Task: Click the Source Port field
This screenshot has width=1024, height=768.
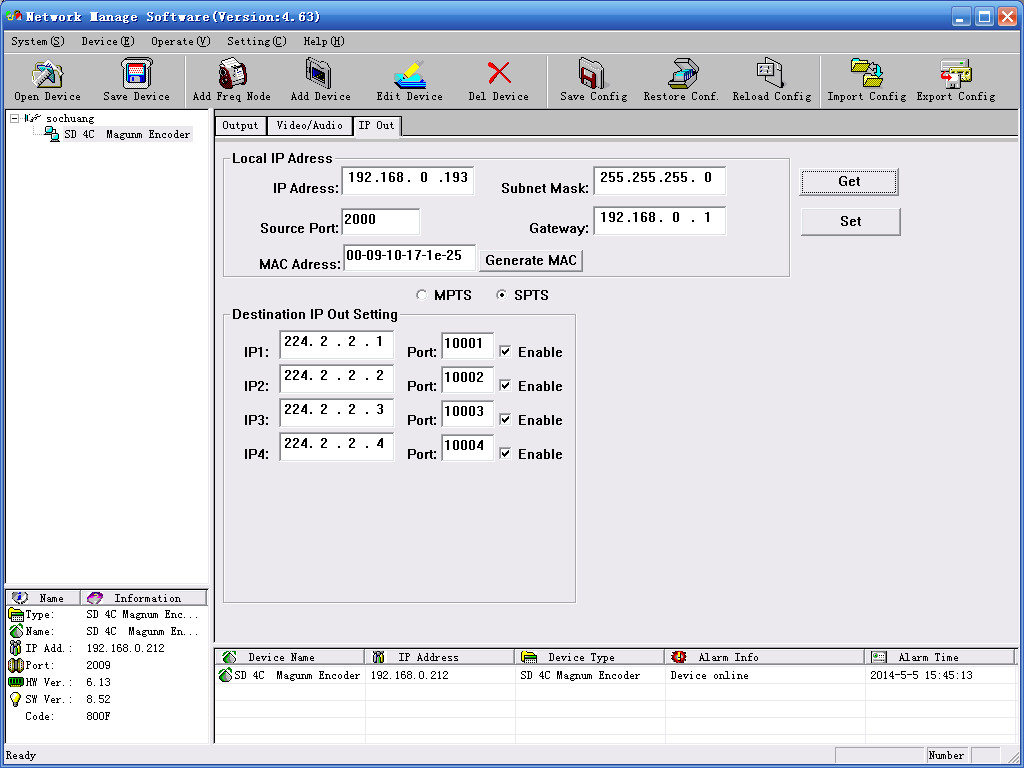Action: click(381, 221)
